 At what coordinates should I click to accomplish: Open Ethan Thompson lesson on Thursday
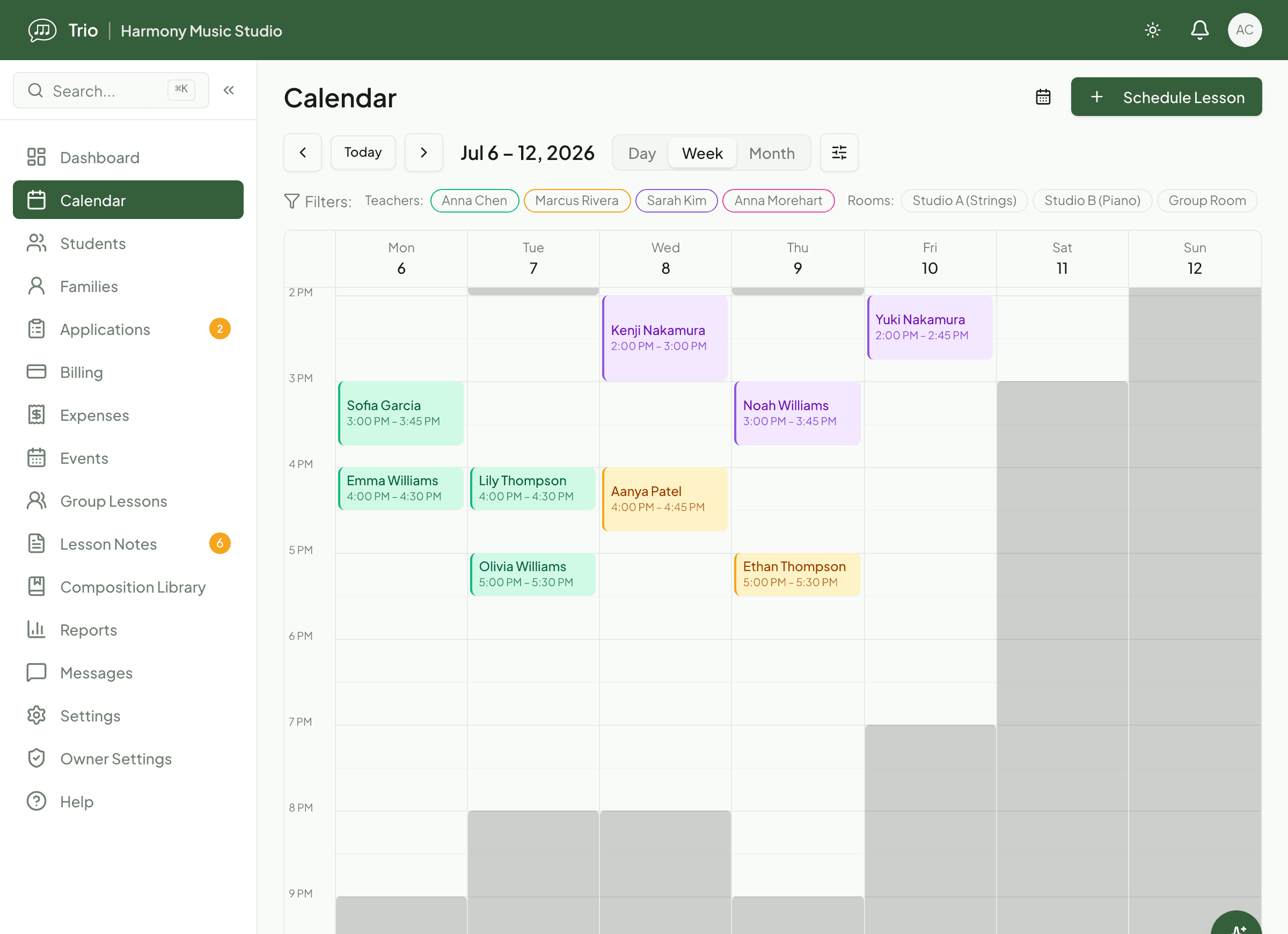[x=797, y=574]
